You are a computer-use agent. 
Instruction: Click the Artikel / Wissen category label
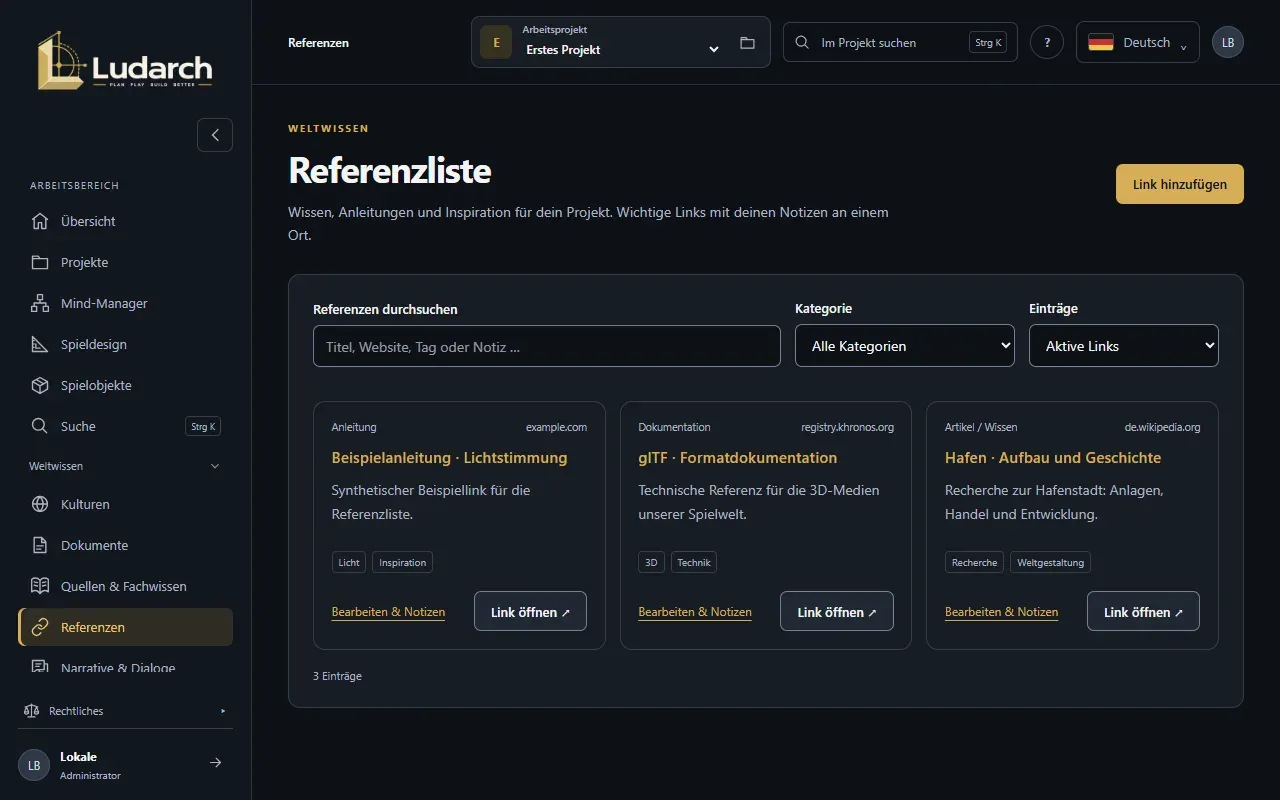[981, 427]
